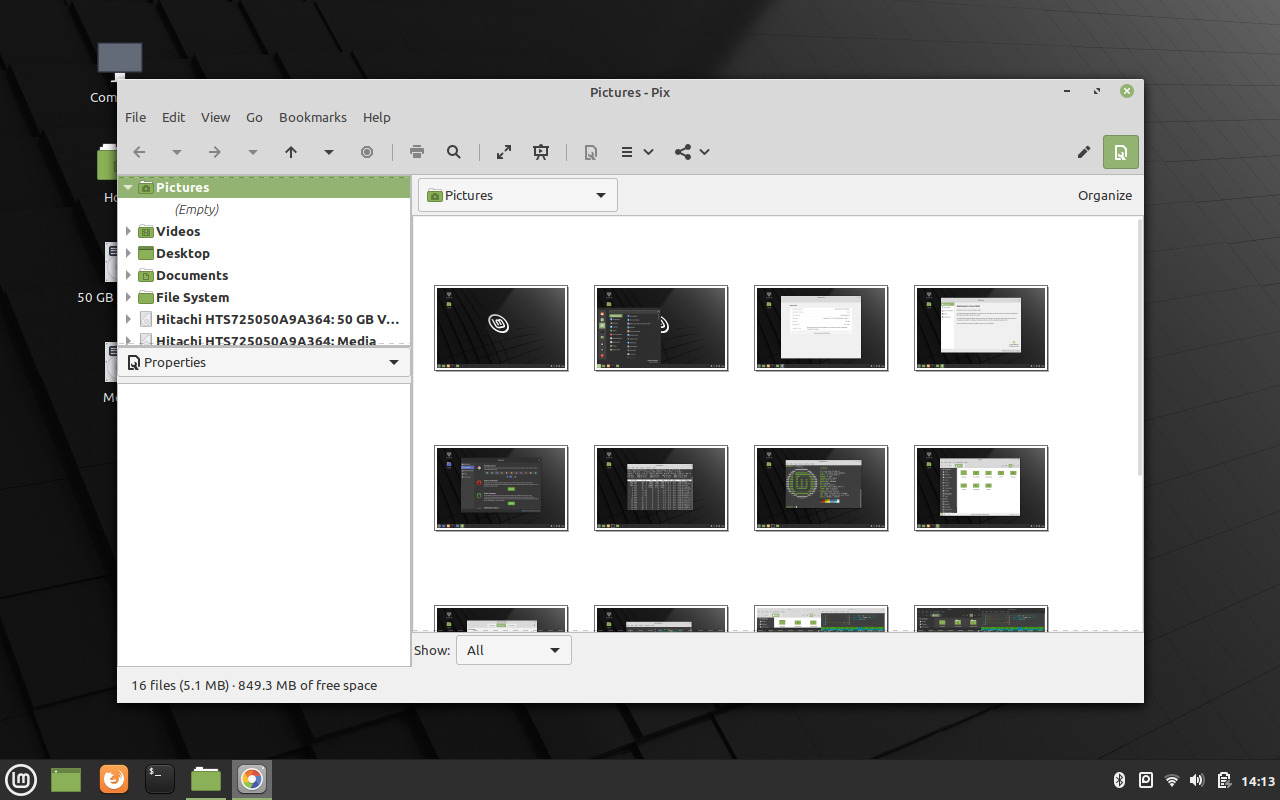Open the Properties panel dropdown
1280x800 pixels.
coord(264,362)
